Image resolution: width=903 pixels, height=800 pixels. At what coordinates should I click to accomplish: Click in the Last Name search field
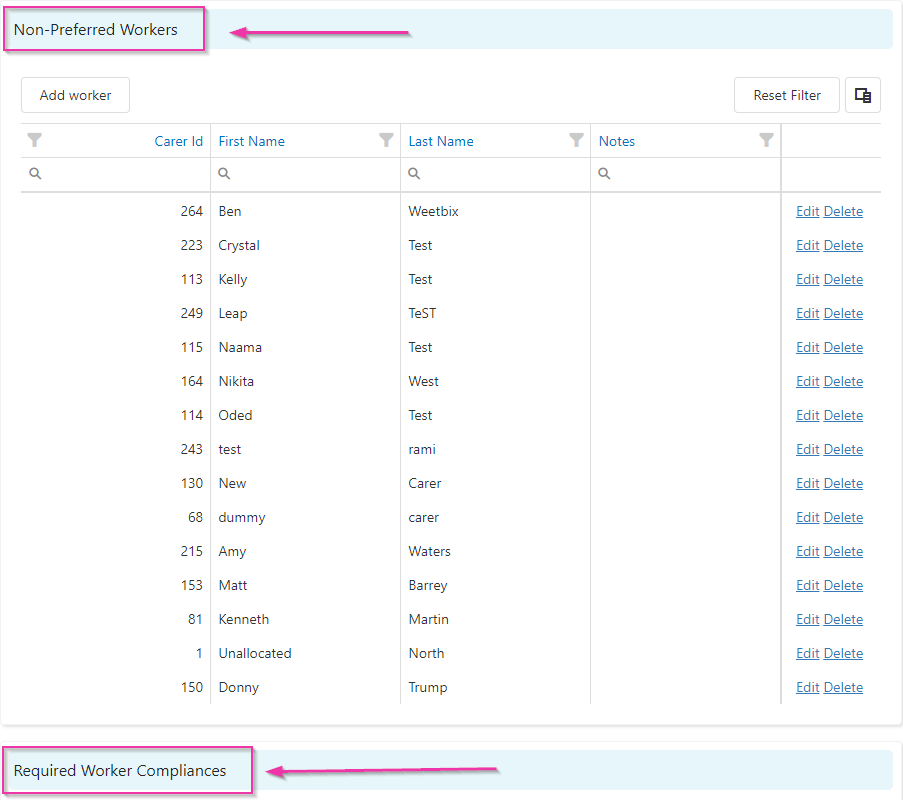pyautogui.click(x=496, y=173)
